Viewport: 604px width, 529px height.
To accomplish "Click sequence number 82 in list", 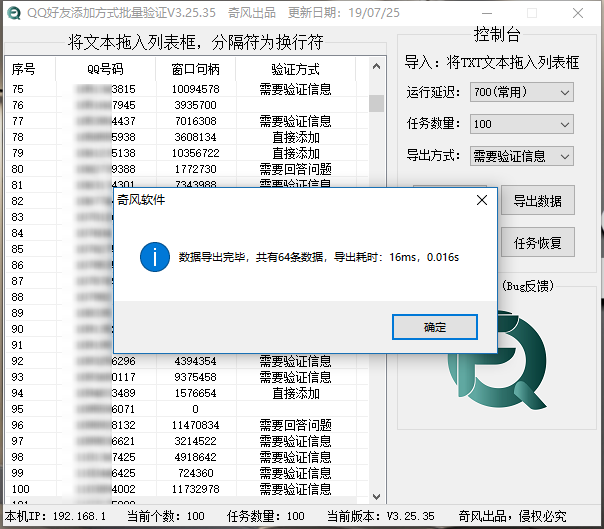I will pyautogui.click(x=17, y=201).
